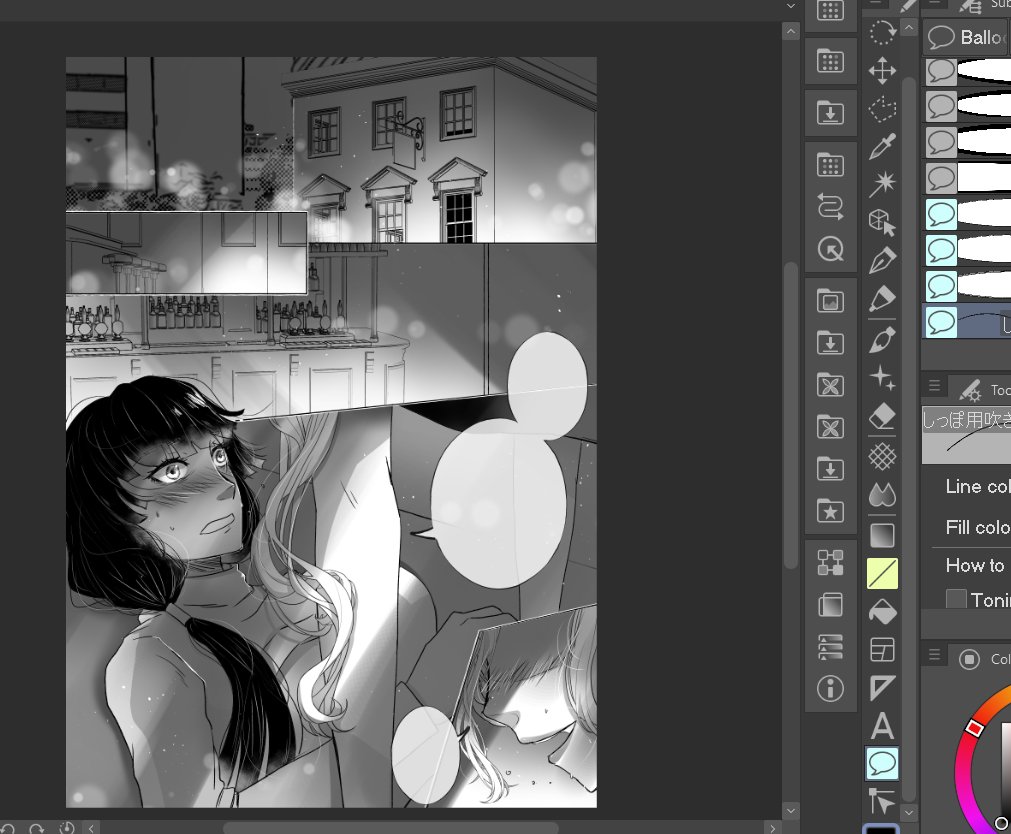Open the folder with star icon
Viewport: 1011px width, 834px height.
[x=830, y=511]
